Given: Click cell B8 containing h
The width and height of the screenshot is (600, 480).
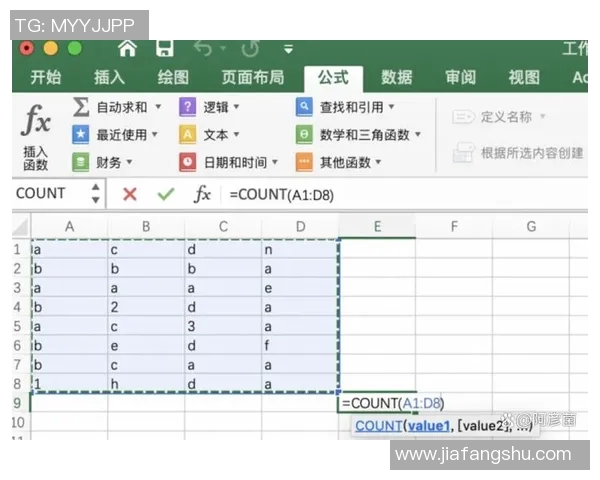Looking at the screenshot, I should coord(146,384).
